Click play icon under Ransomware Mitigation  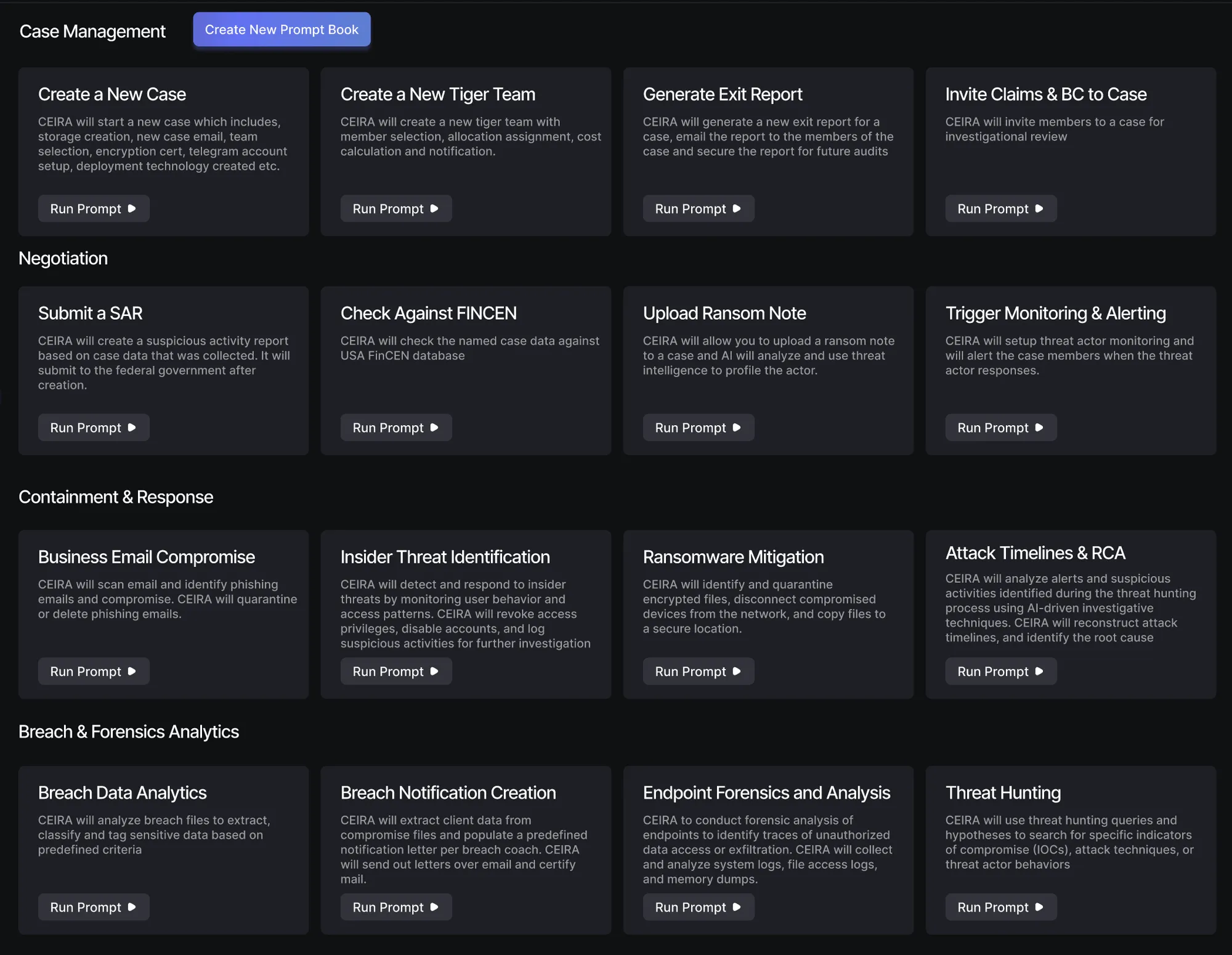(737, 672)
